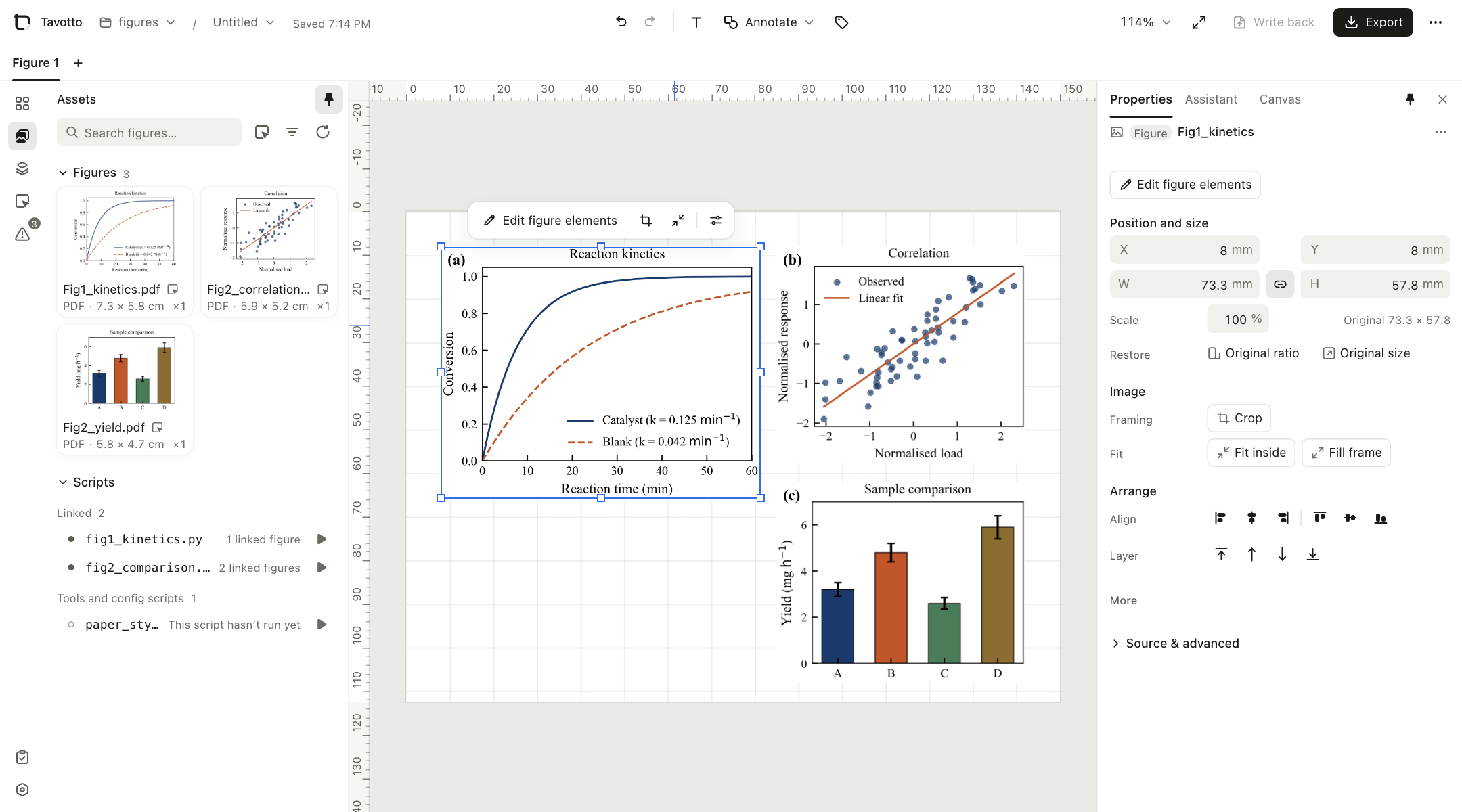The image size is (1462, 812).
Task: Open the three-dots menu beside Export
Action: [x=1436, y=22]
